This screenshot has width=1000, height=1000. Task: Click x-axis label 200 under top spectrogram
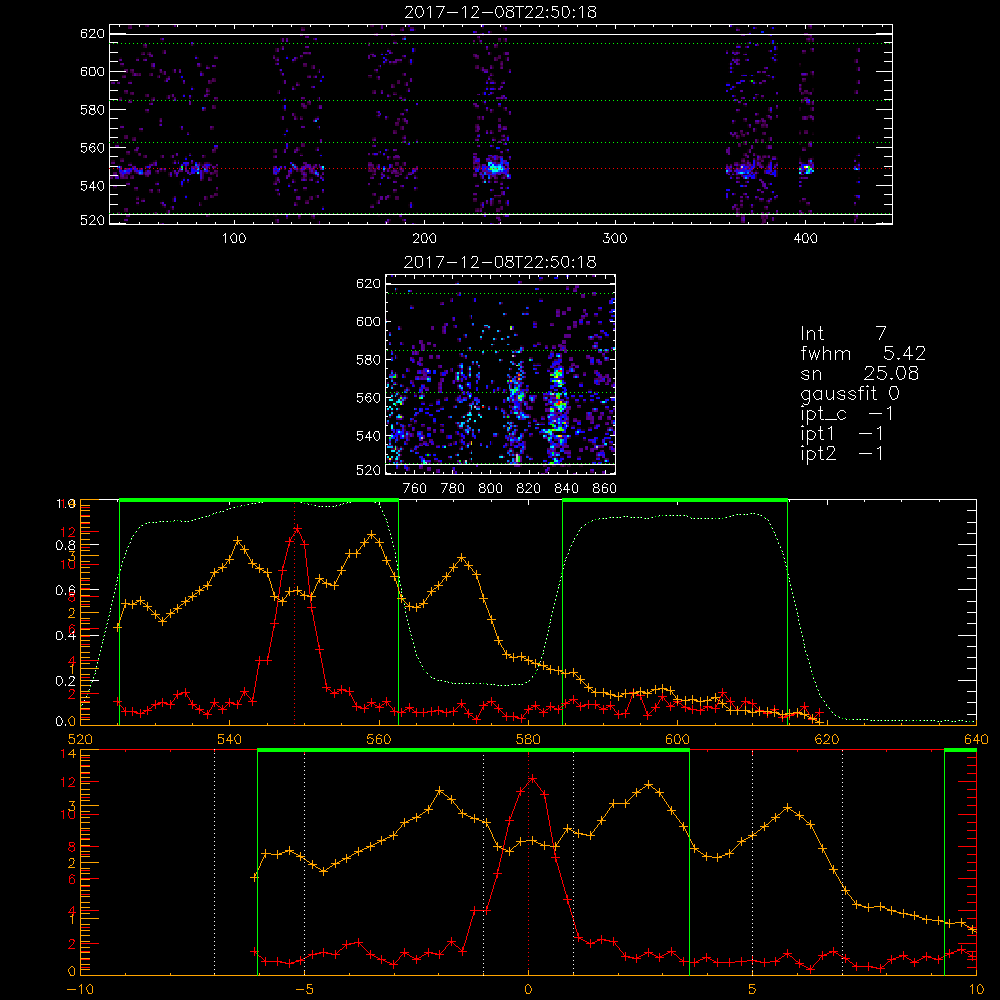pos(425,239)
